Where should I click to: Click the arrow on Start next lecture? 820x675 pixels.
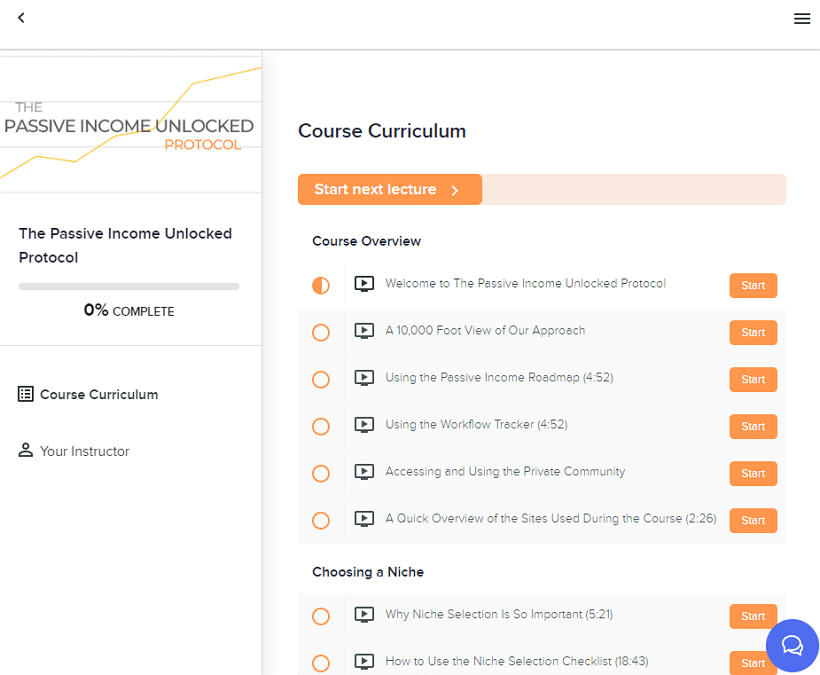(455, 190)
